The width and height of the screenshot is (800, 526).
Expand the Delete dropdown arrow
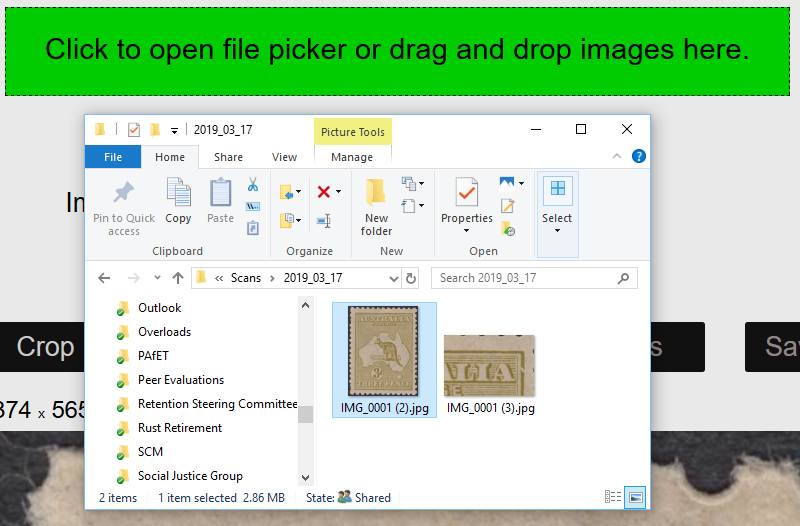coord(338,192)
